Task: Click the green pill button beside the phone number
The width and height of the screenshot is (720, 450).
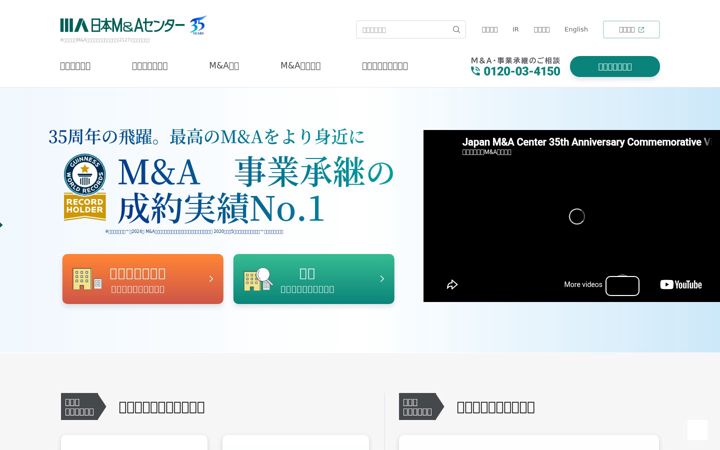Action: 615,67
